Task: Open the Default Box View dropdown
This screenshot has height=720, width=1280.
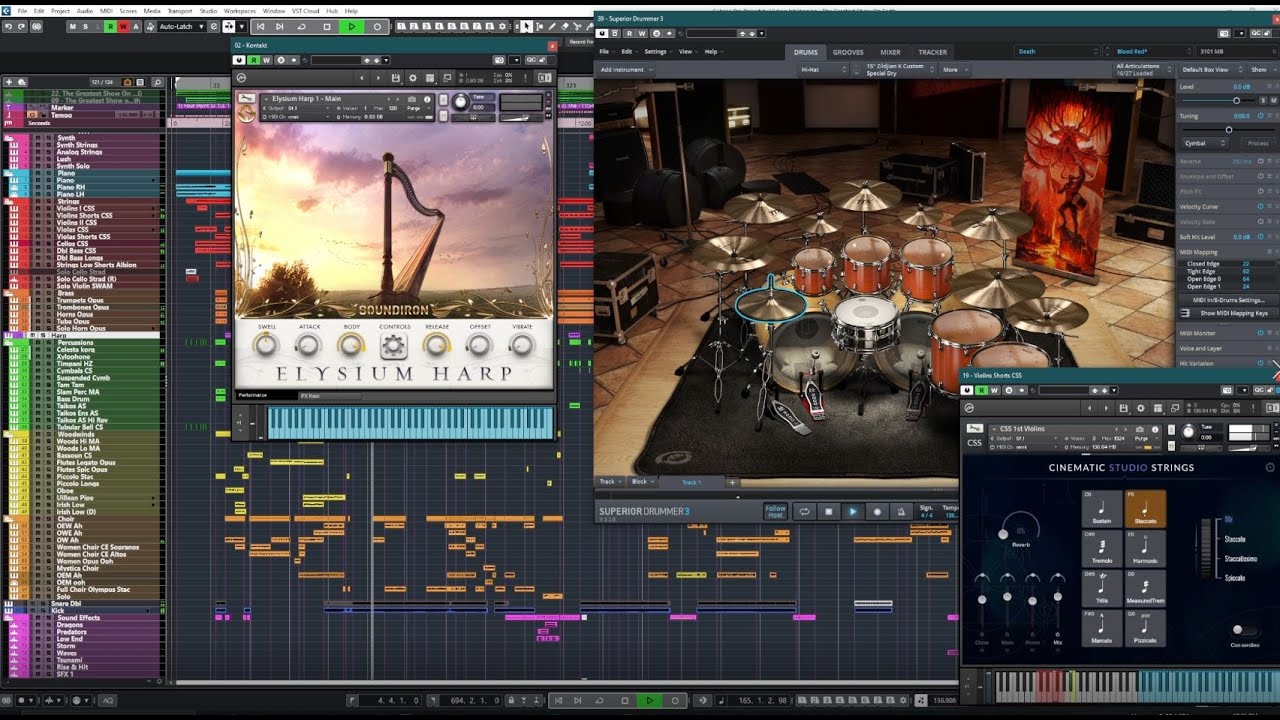Action: (x=1210, y=70)
